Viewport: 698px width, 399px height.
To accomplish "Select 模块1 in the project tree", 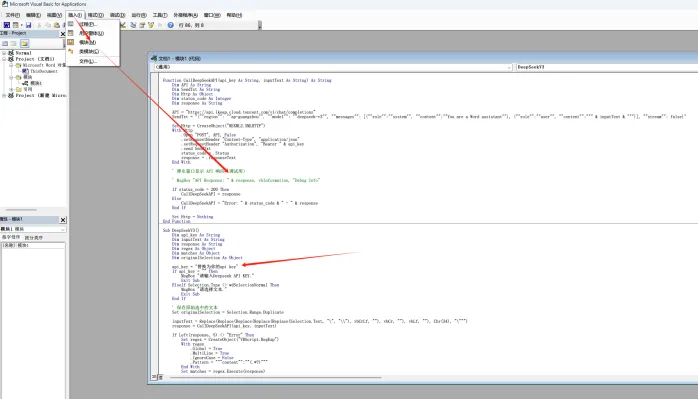I will 36,83.
